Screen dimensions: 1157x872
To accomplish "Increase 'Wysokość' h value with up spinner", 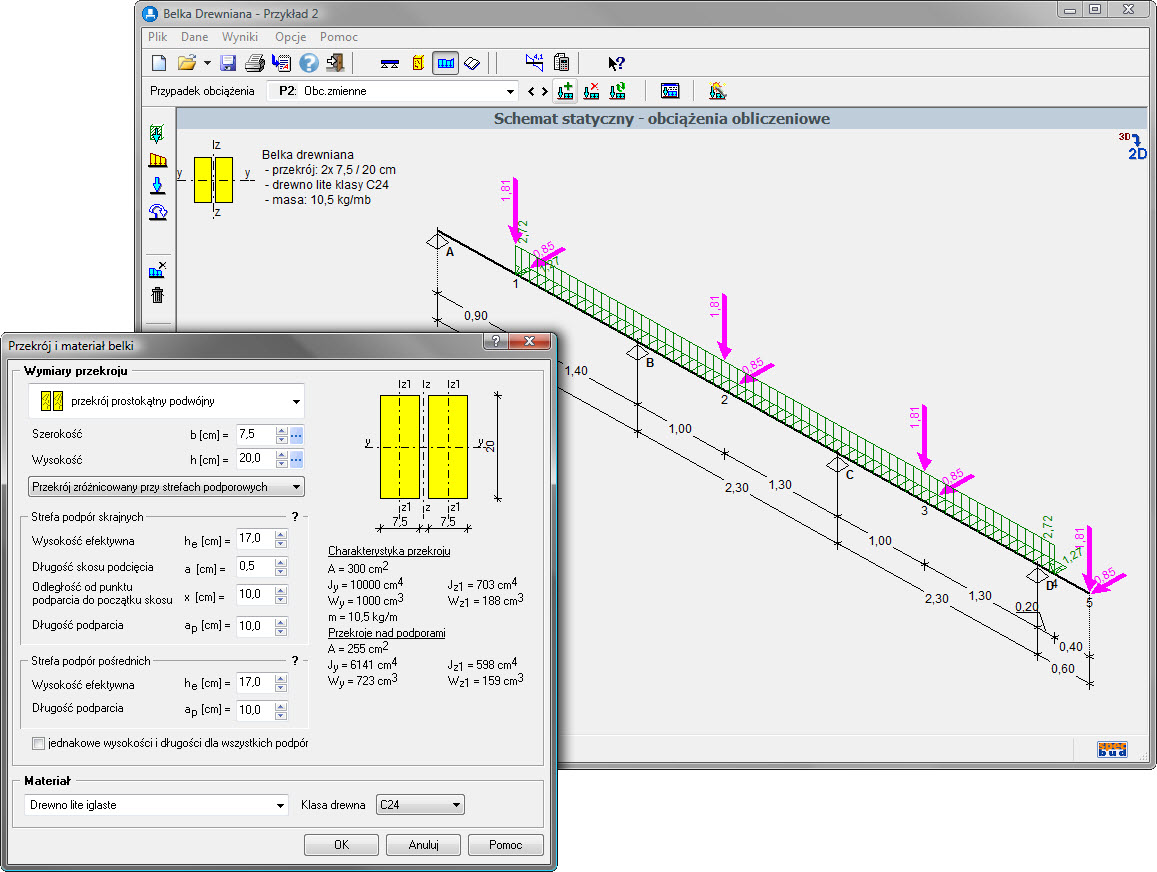I will pos(282,454).
